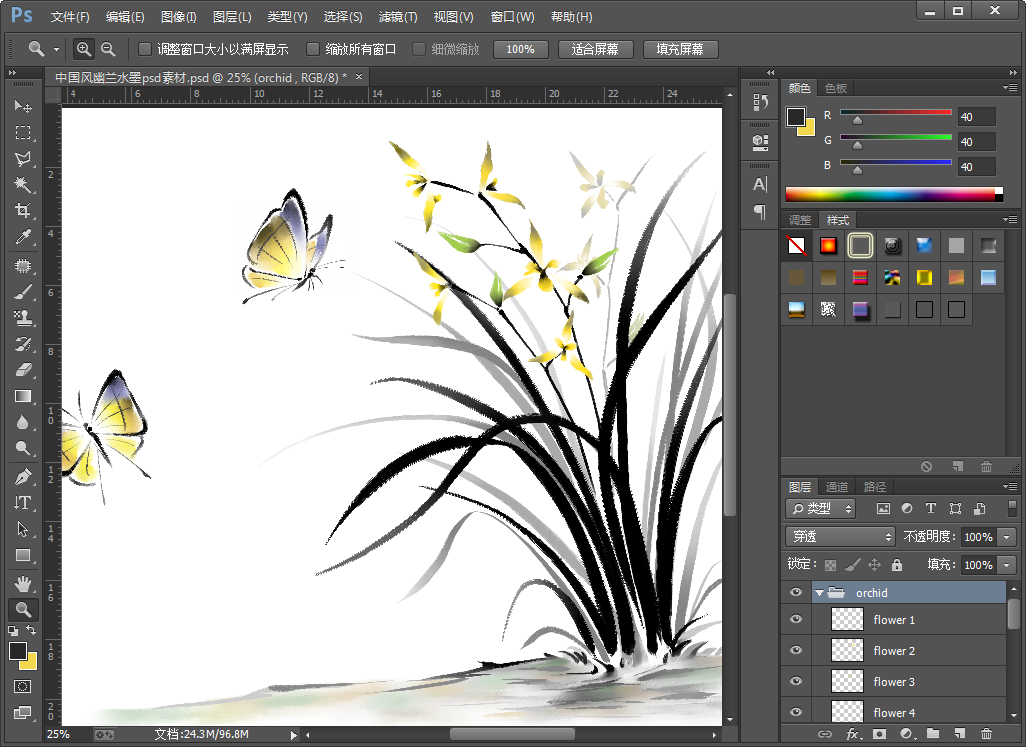Select the Eyedropper tool
The height and width of the screenshot is (747, 1026).
(22, 237)
